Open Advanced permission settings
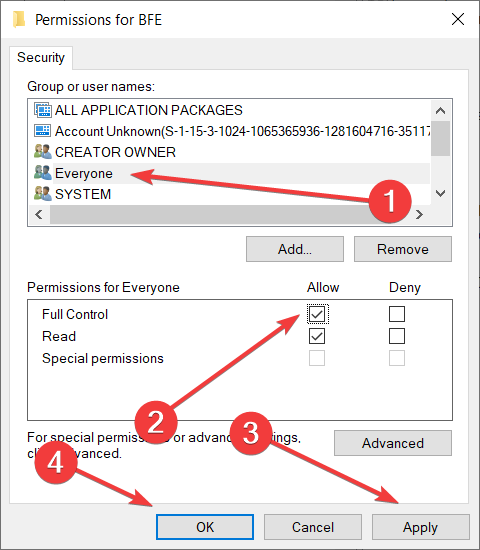480x550 pixels. pos(393,443)
